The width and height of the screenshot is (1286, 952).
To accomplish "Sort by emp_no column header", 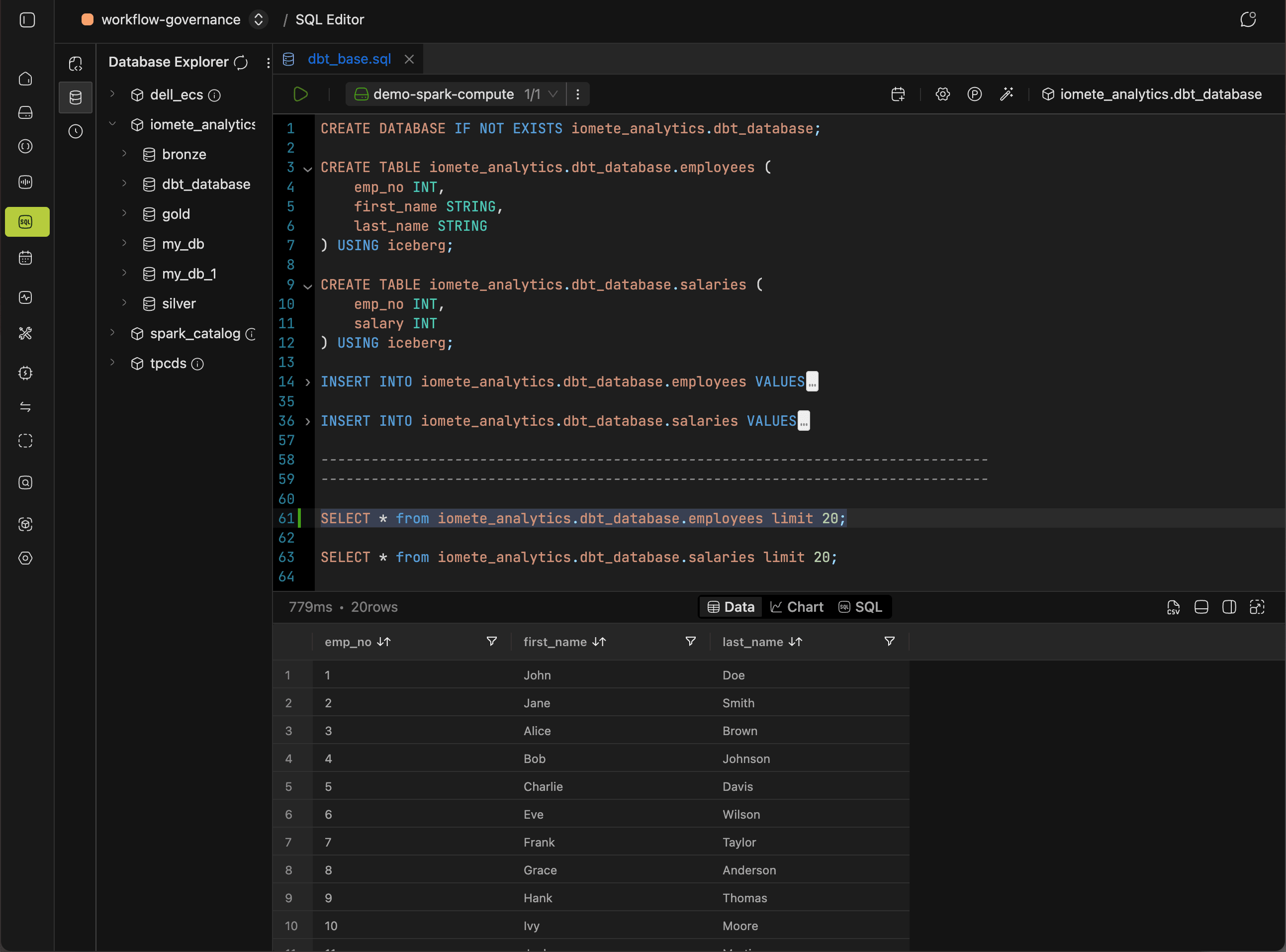I will click(x=384, y=642).
